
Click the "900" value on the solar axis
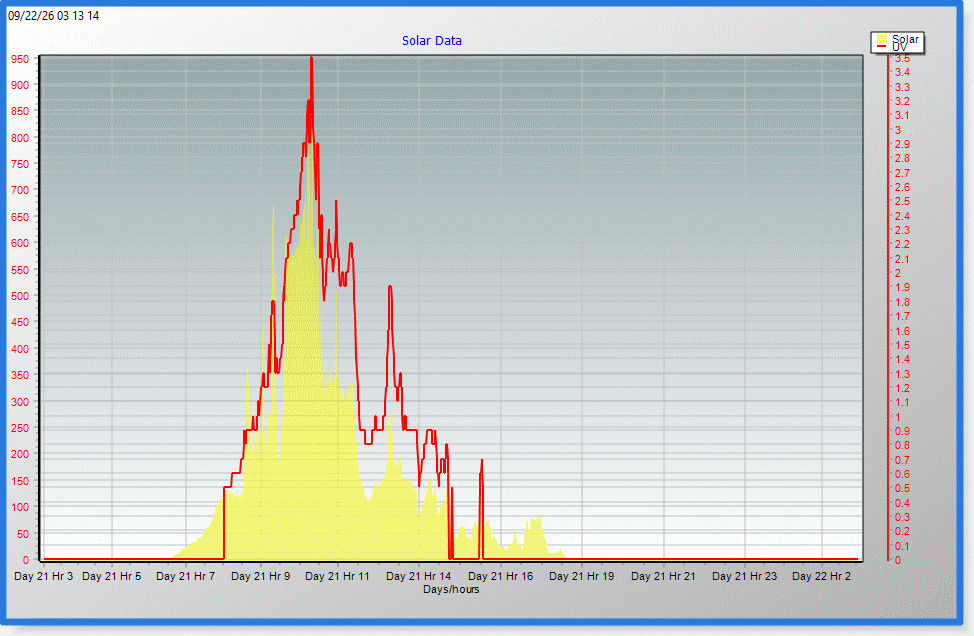click(20, 86)
